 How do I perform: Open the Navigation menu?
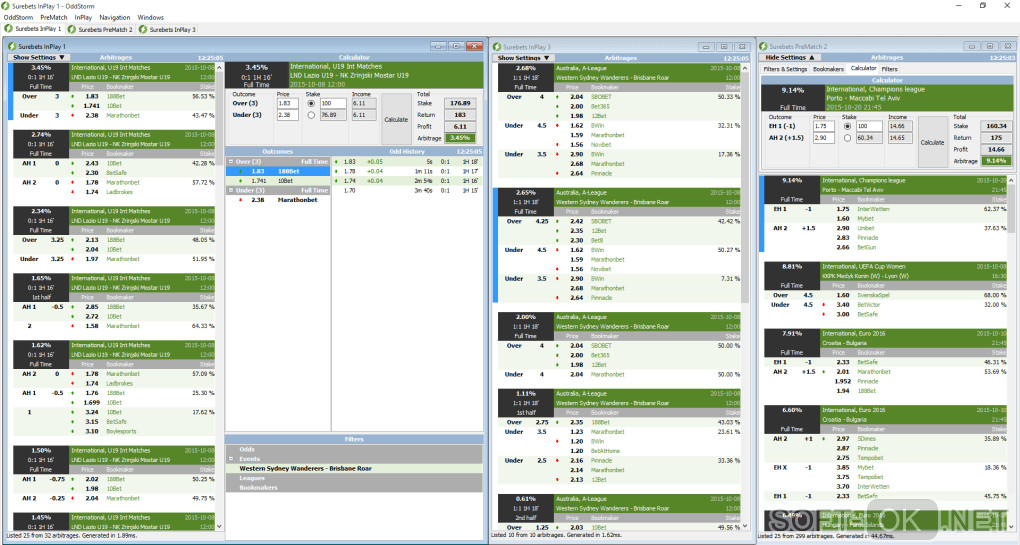click(x=114, y=18)
